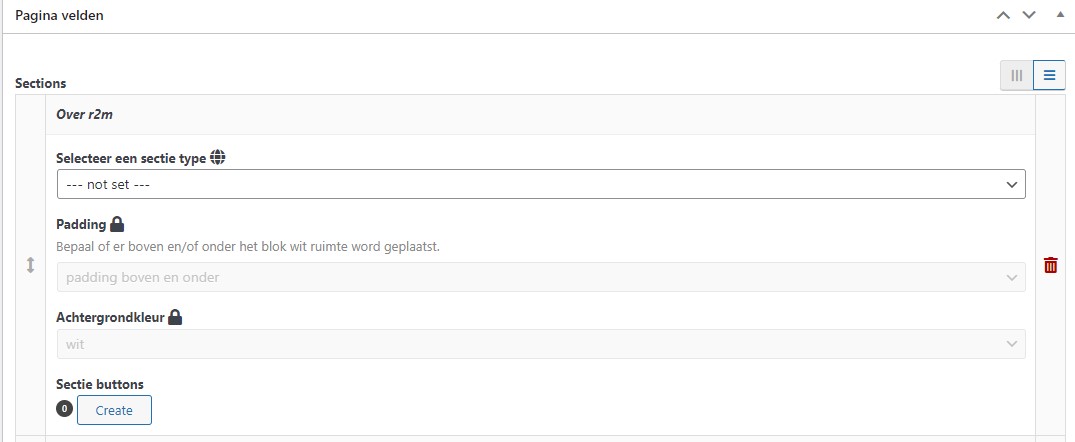Click the lock icon beside Padding
This screenshot has width=1075, height=442.
pyautogui.click(x=117, y=224)
